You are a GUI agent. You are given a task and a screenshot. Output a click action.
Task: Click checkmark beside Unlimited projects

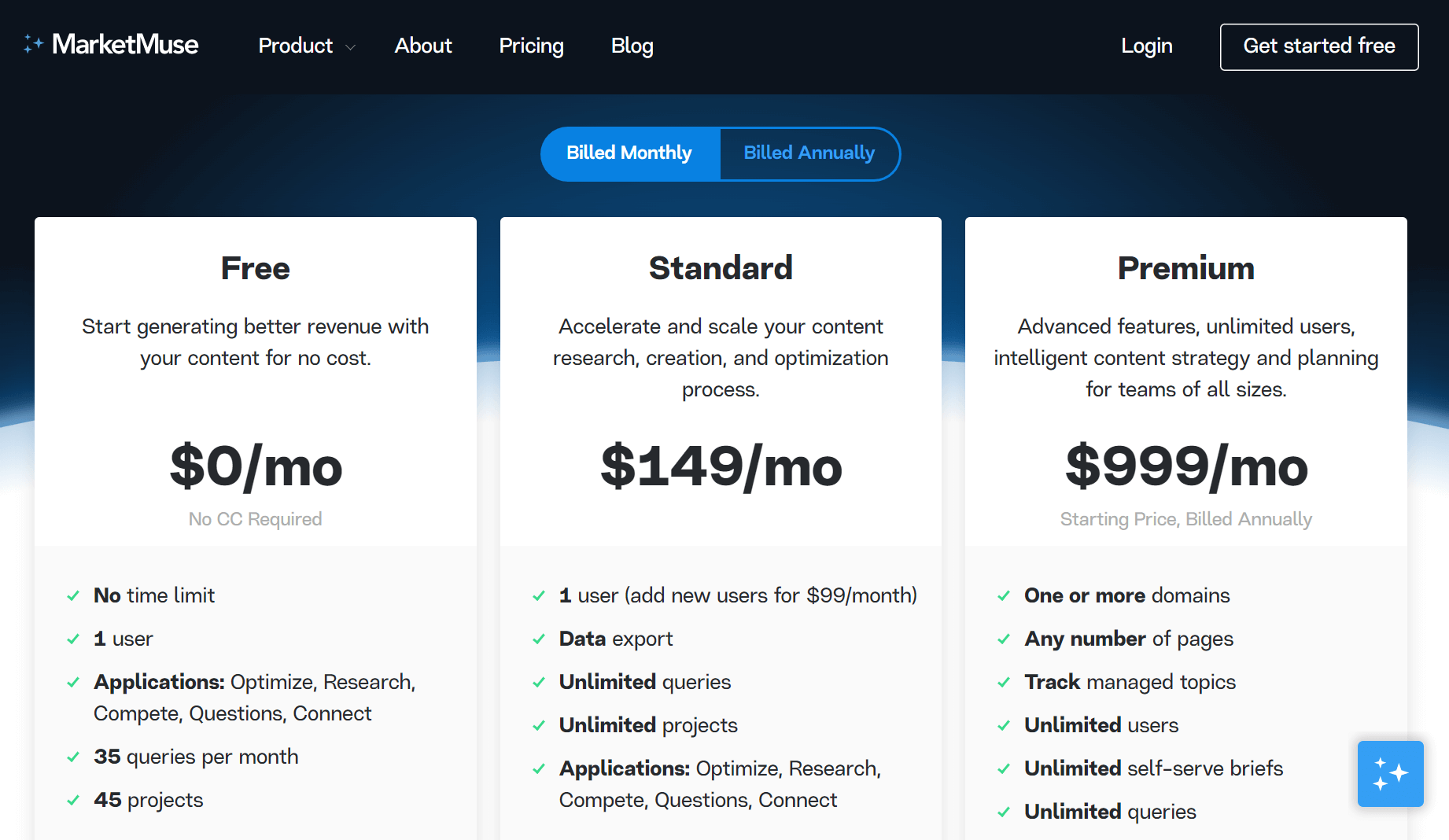539,726
